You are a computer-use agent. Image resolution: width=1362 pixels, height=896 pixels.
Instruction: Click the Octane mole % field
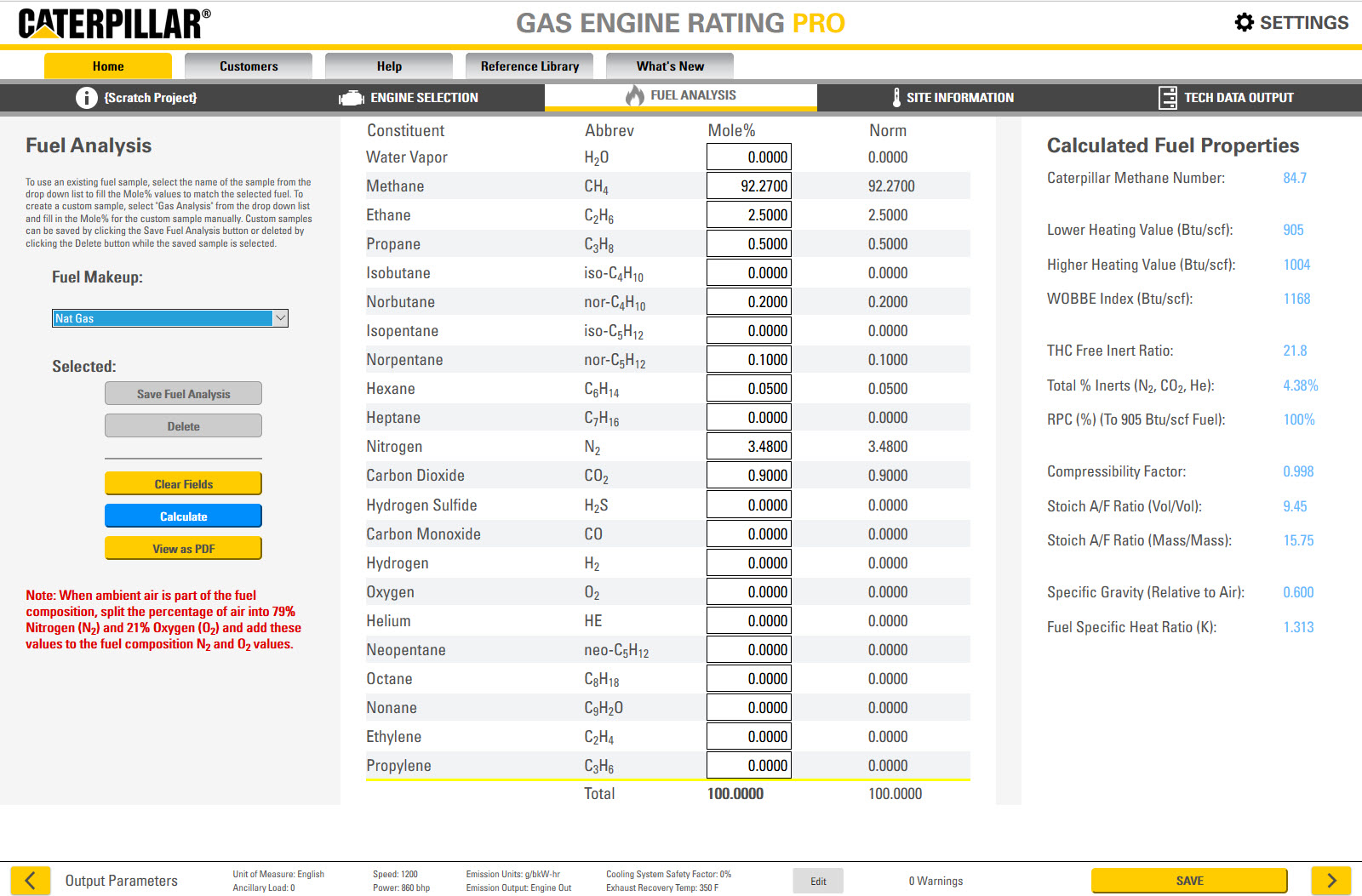point(749,679)
